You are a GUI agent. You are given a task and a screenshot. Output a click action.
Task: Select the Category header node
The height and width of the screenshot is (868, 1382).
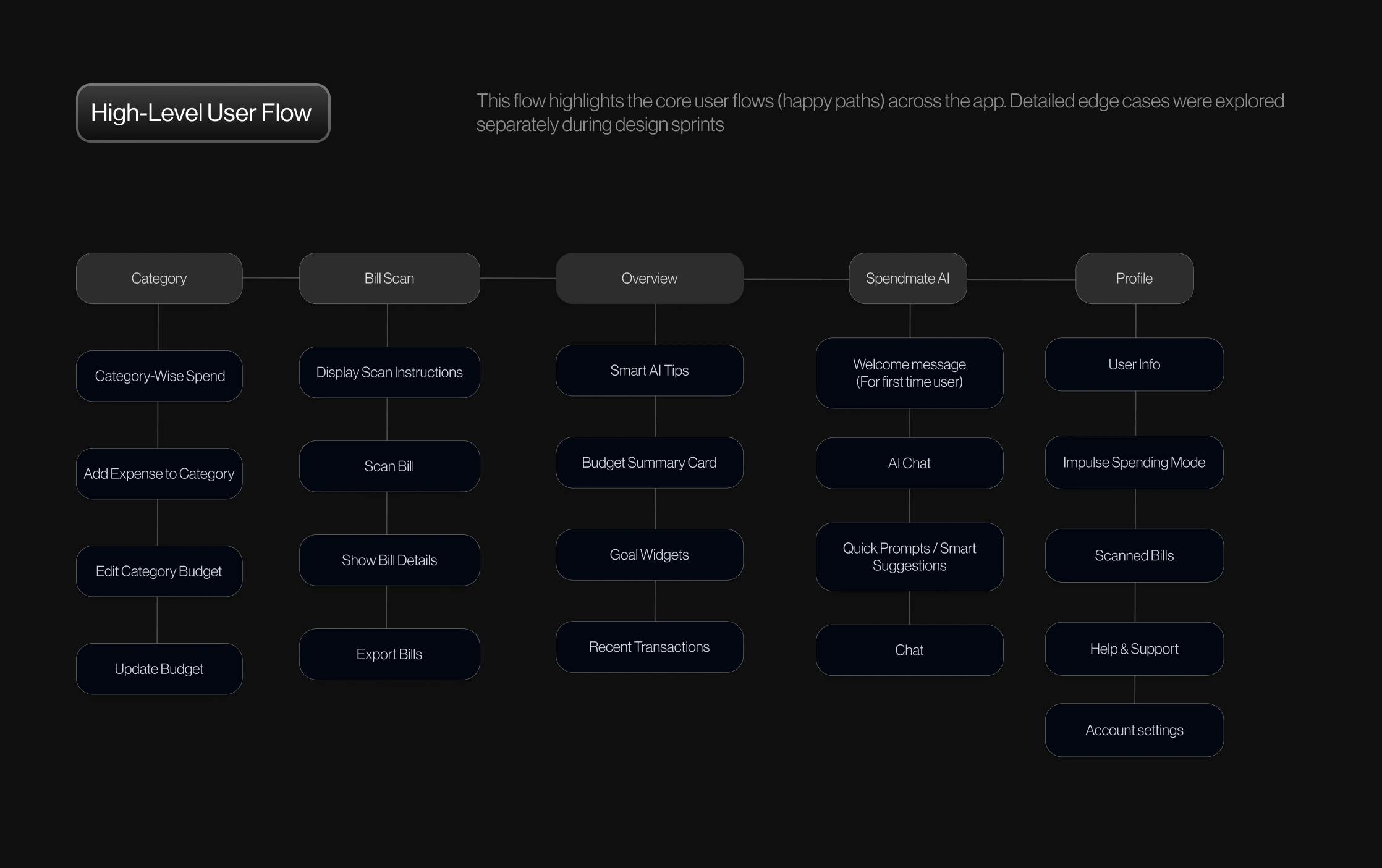click(159, 279)
